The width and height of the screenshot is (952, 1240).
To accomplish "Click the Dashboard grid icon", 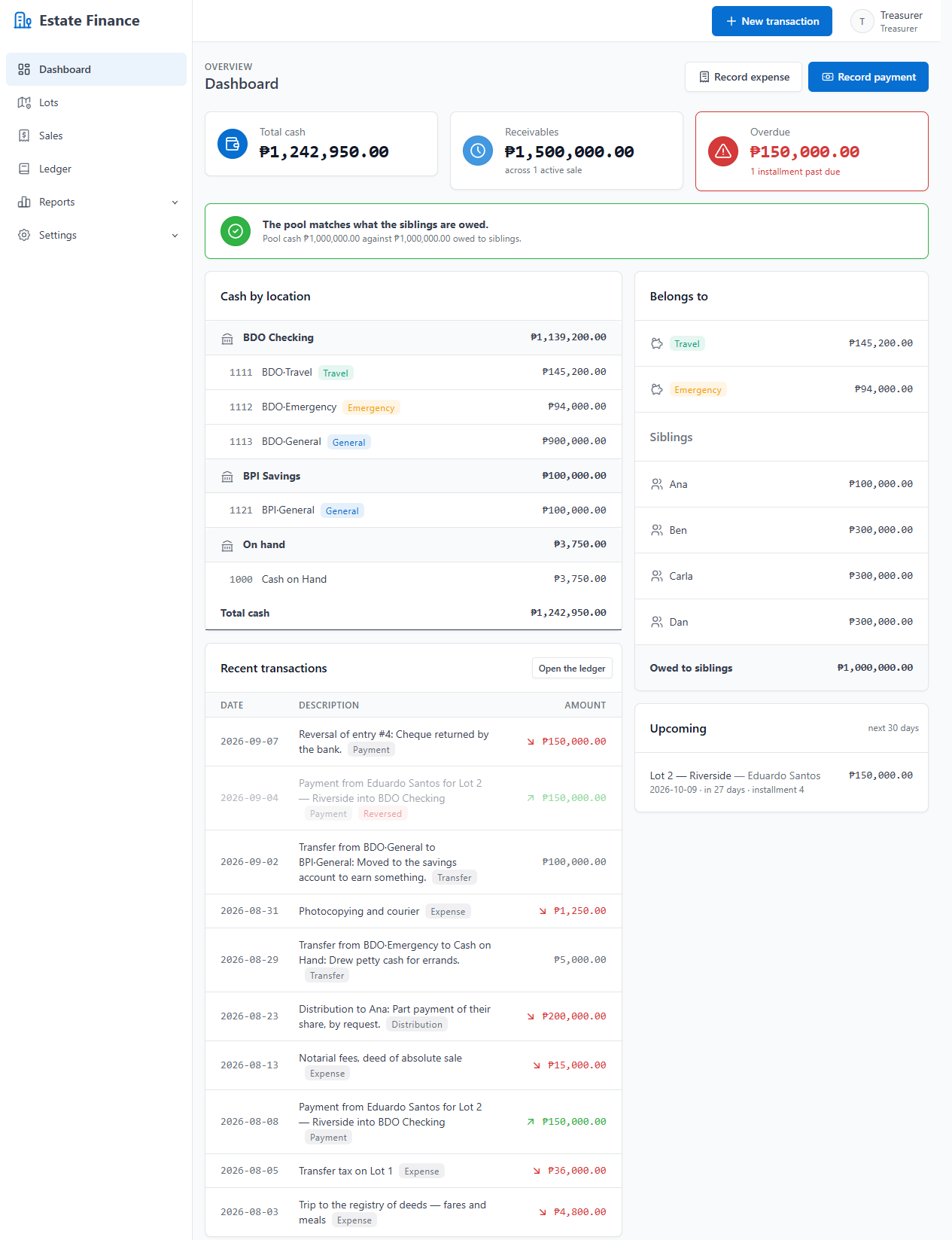I will [24, 69].
